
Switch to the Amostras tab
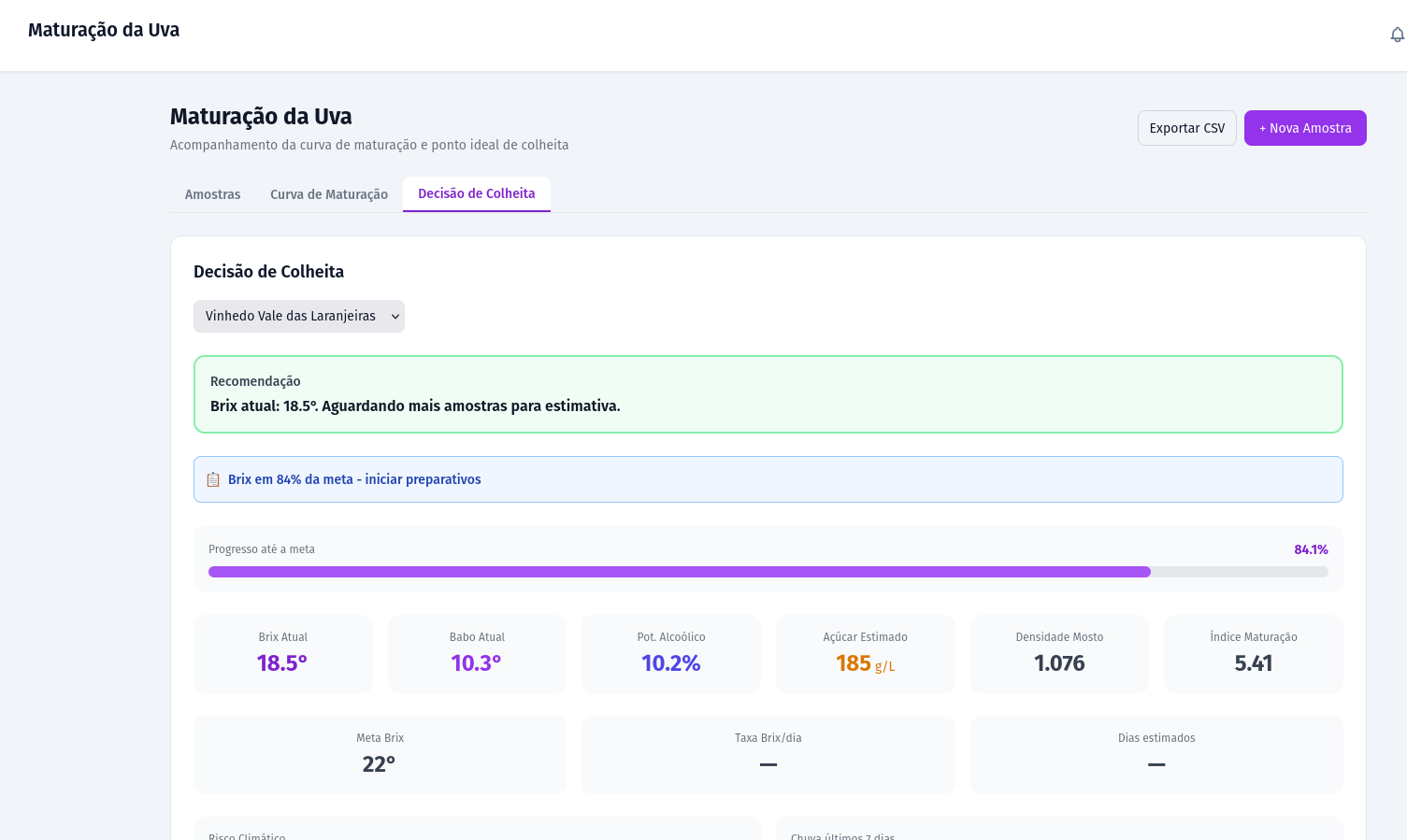coord(212,194)
